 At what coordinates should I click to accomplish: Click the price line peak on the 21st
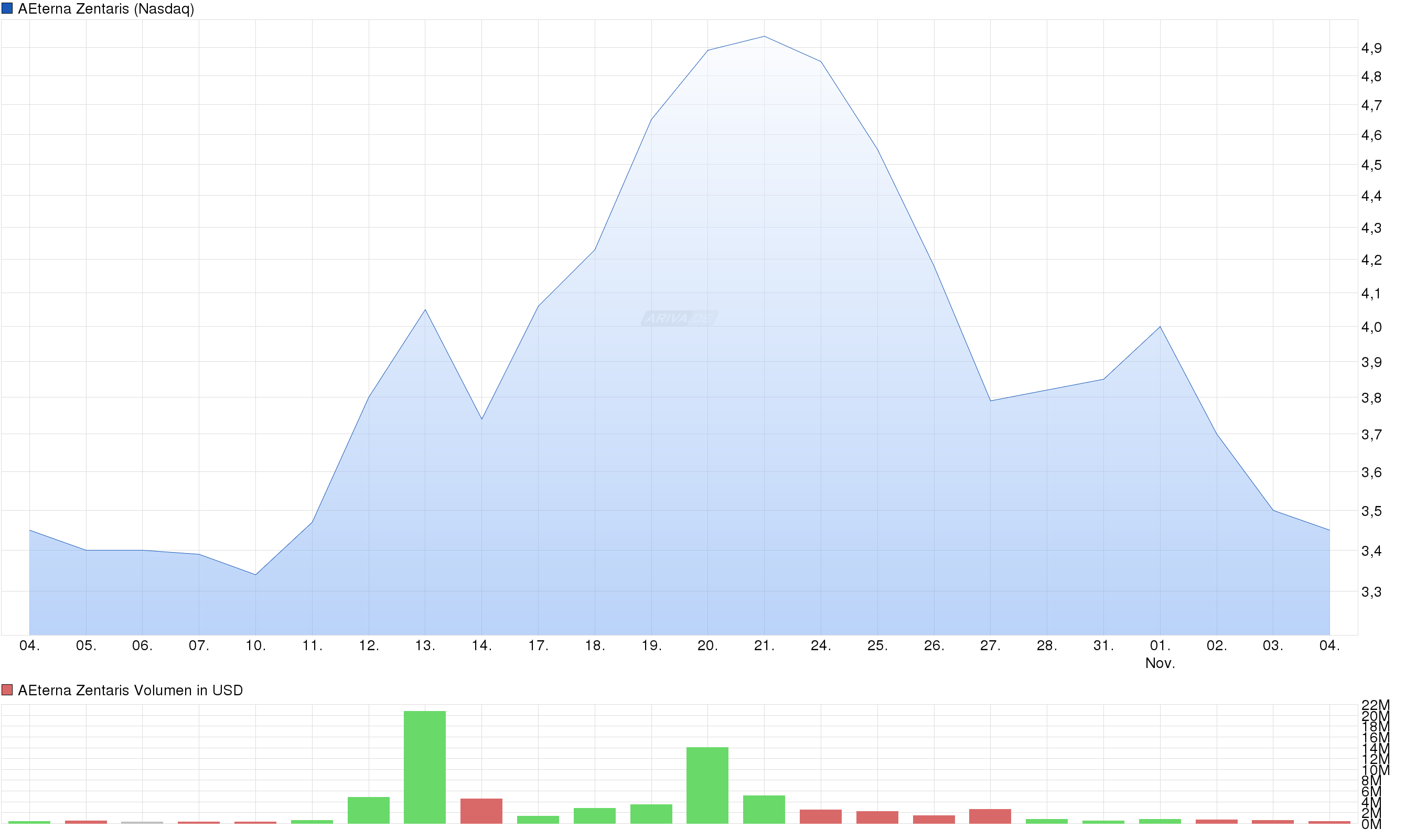[764, 37]
